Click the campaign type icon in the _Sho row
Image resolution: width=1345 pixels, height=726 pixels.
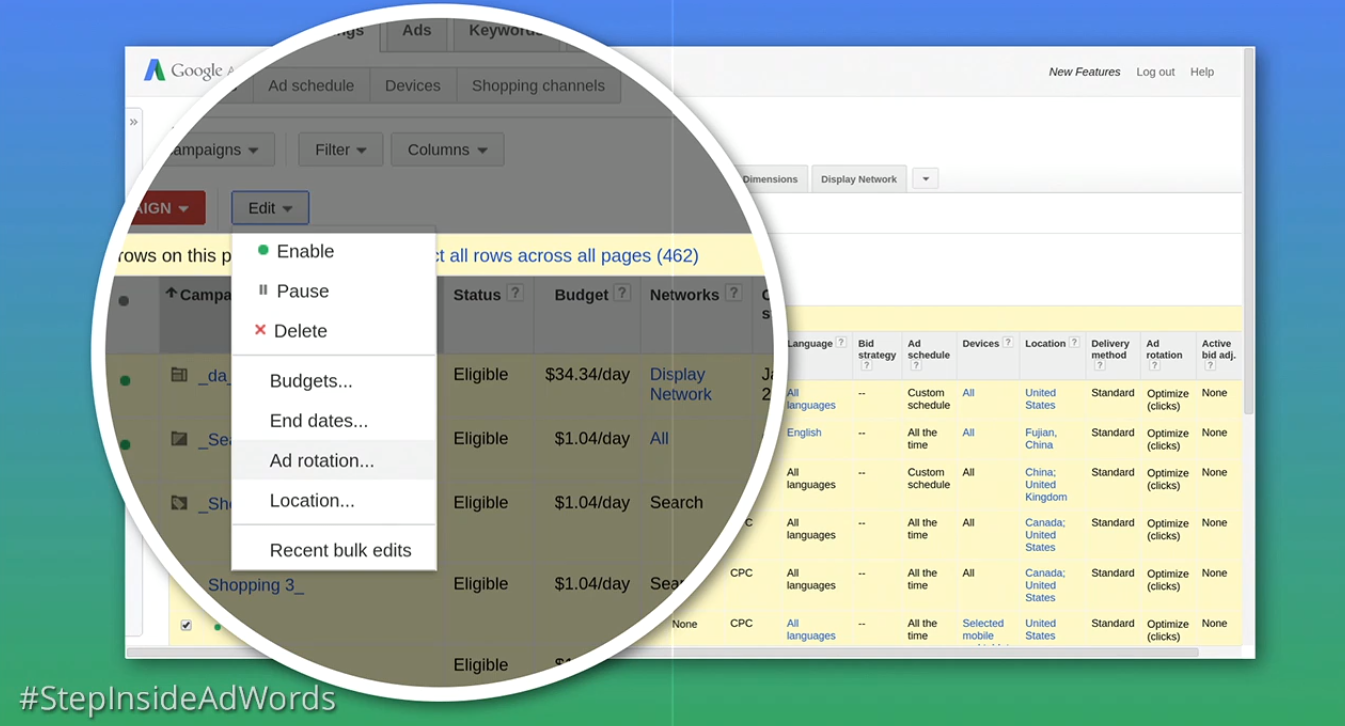click(x=179, y=502)
